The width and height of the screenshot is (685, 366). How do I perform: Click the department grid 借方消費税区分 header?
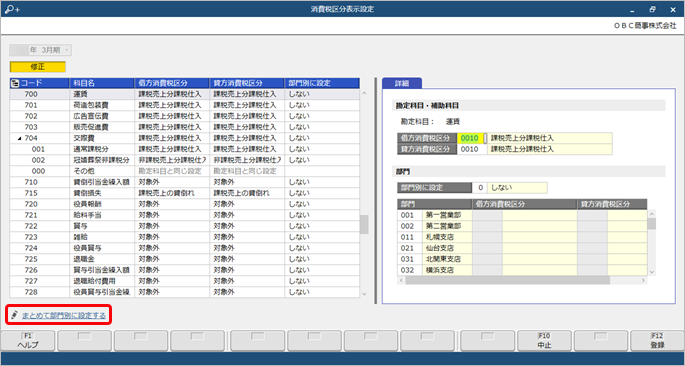tap(525, 204)
